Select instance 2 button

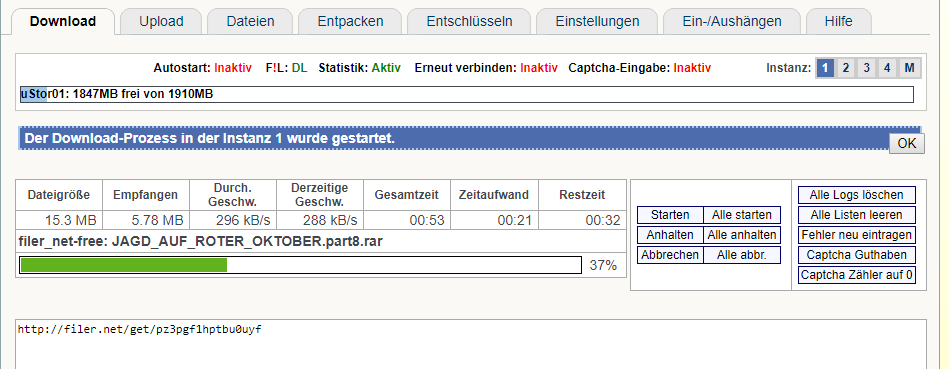click(x=846, y=68)
